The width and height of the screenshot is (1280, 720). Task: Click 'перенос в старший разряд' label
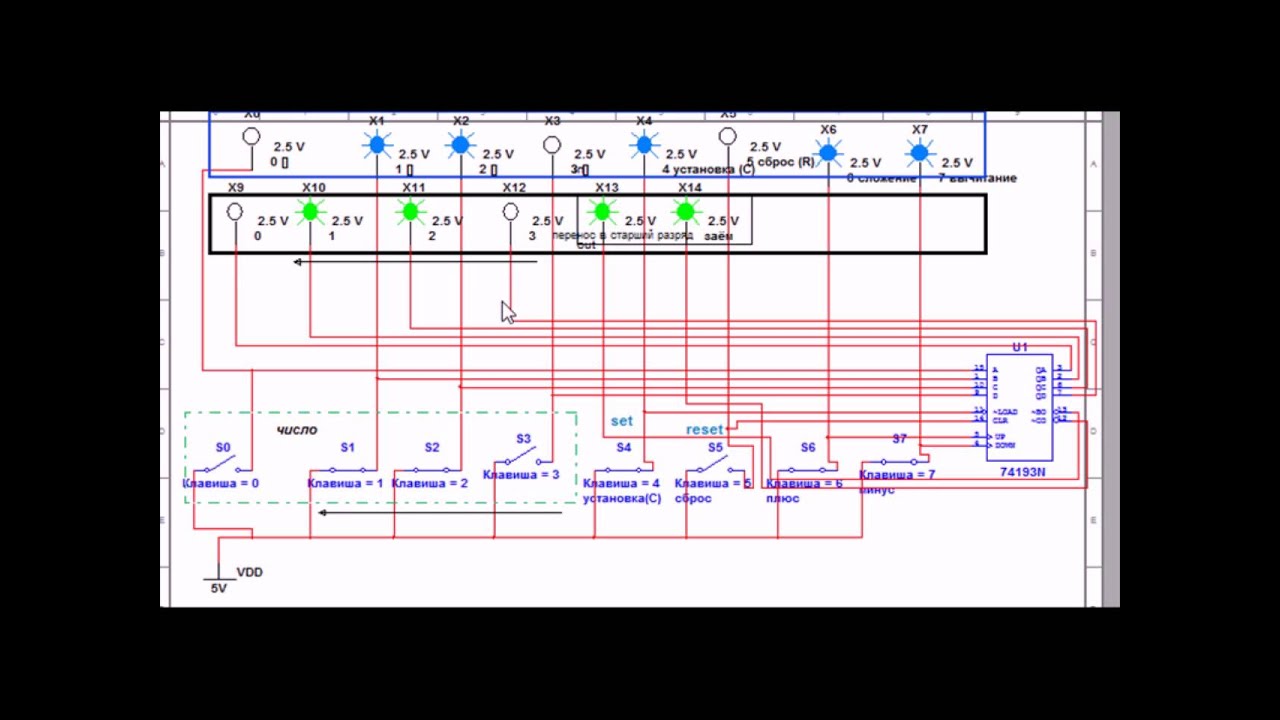(x=622, y=236)
